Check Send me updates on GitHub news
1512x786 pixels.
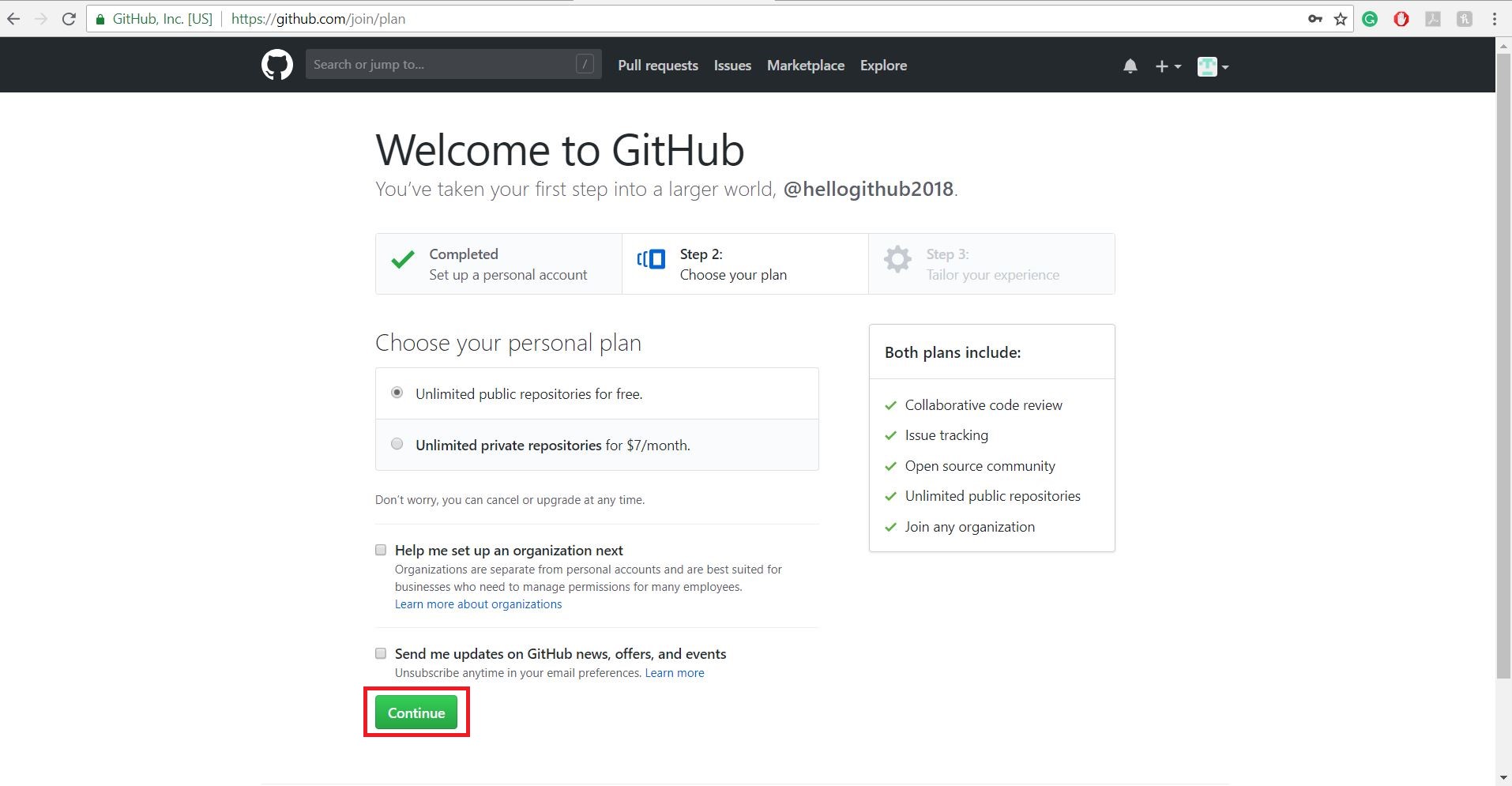pos(381,653)
